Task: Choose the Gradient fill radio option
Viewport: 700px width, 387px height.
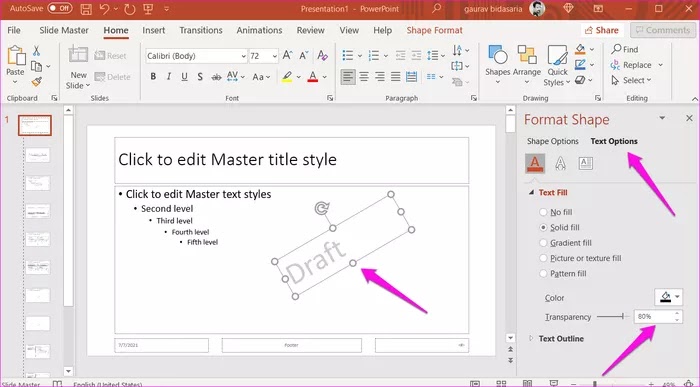Action: click(x=543, y=243)
